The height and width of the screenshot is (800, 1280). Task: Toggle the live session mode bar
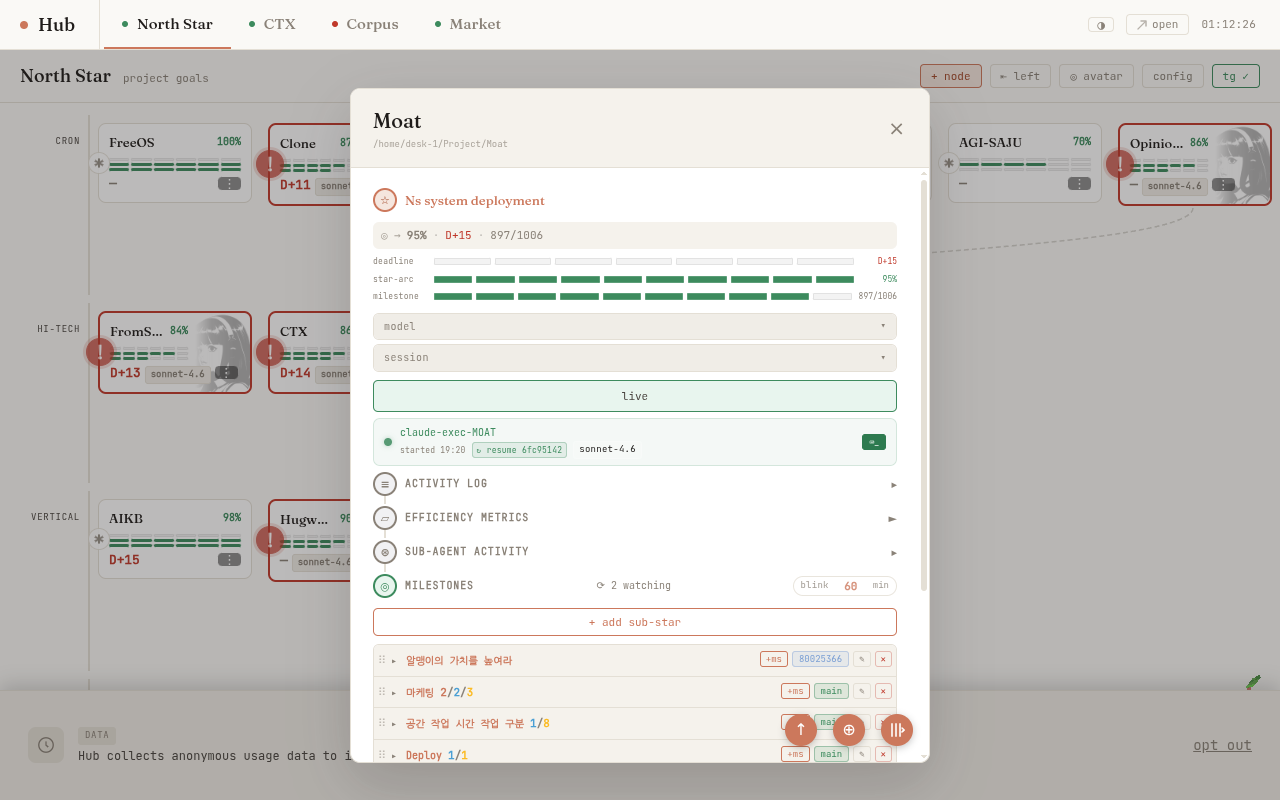click(x=635, y=396)
